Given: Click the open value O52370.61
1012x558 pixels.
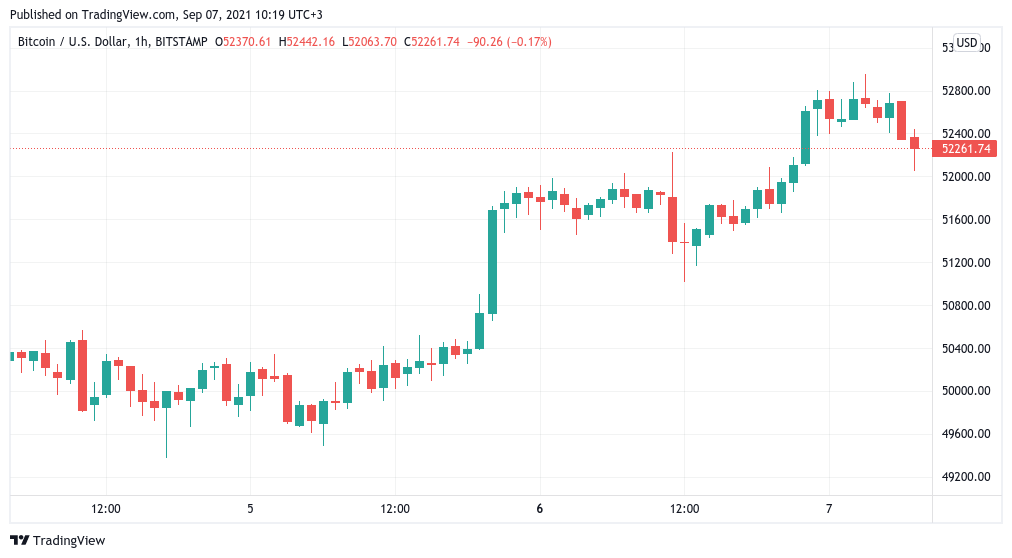Looking at the screenshot, I should click(x=243, y=42).
